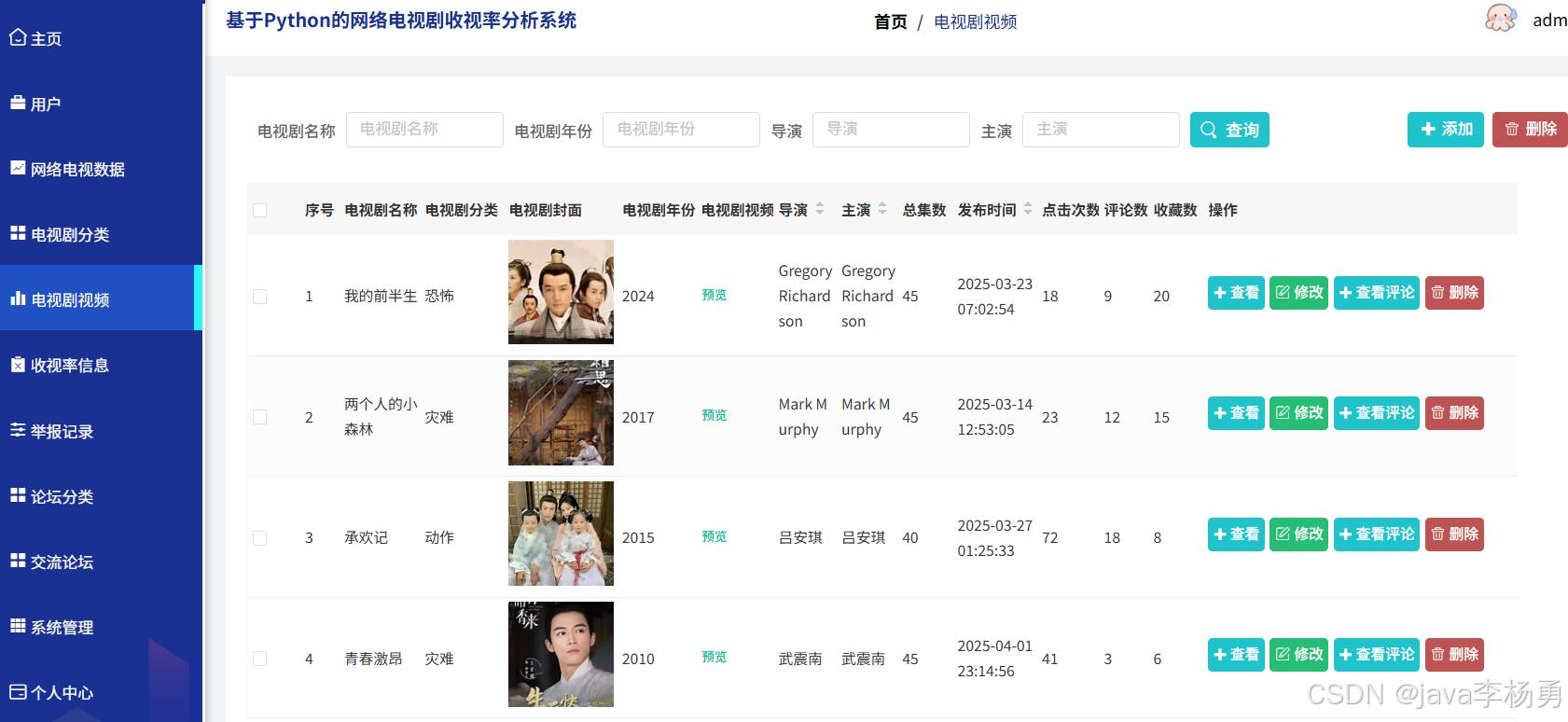Click the bar chart icon beside 电视剧视频
Screen dimensions: 1568x722
18,299
